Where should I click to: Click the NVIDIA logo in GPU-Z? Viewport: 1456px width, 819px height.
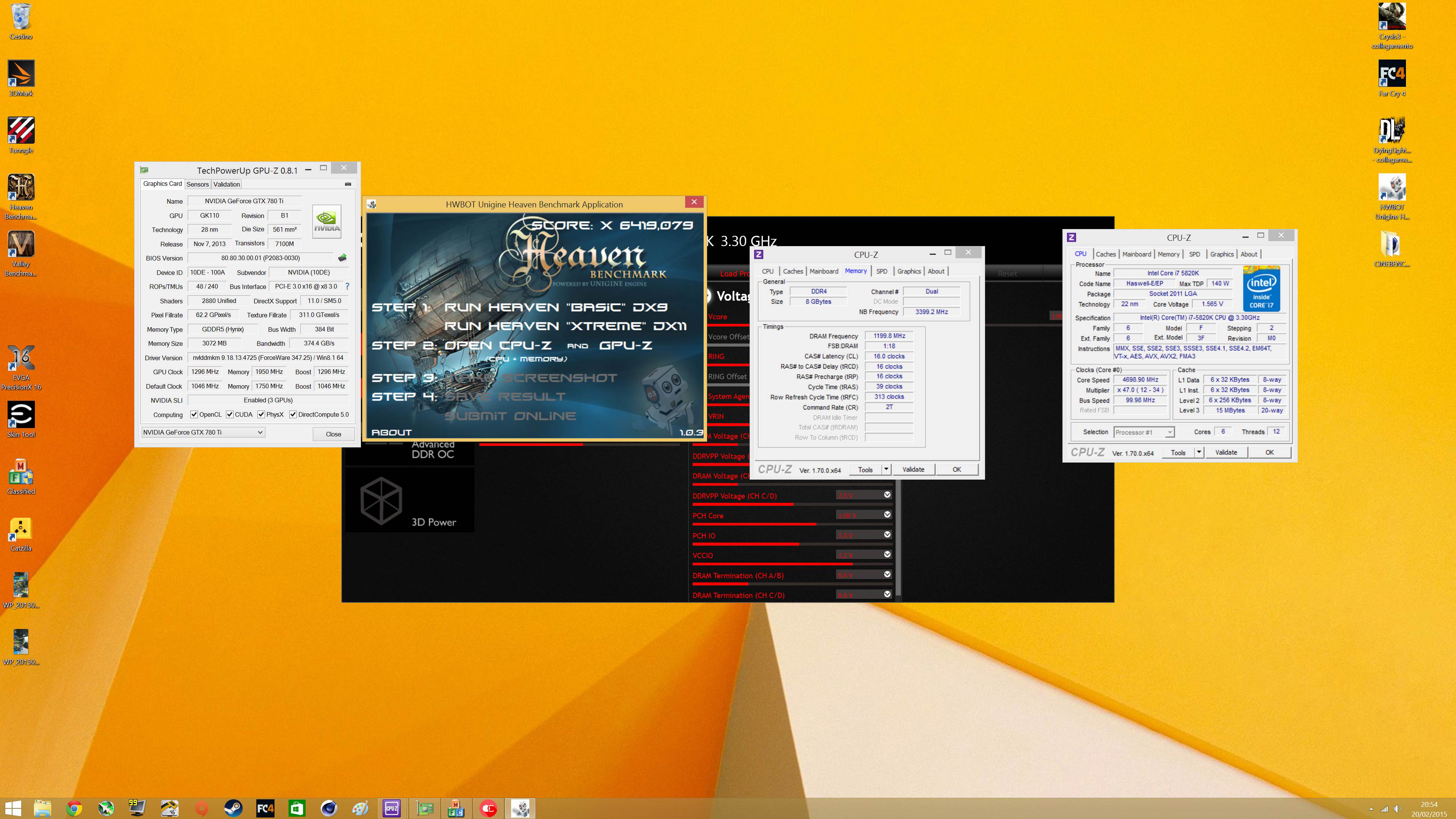(x=327, y=221)
